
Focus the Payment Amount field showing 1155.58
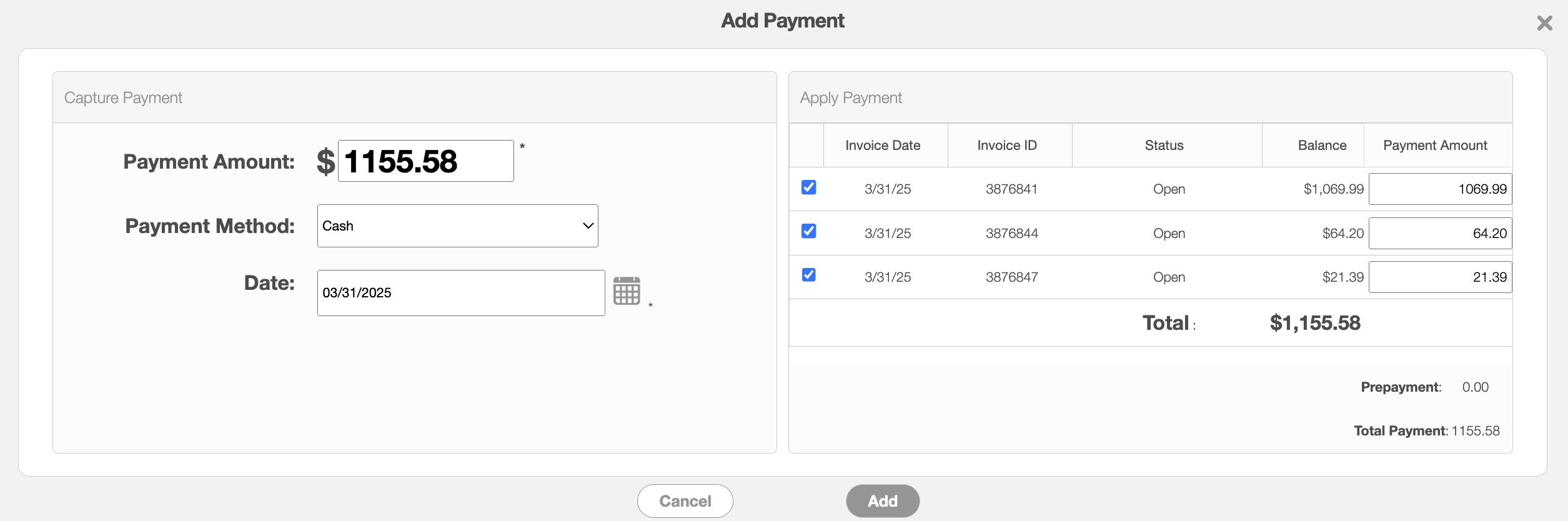coord(425,161)
